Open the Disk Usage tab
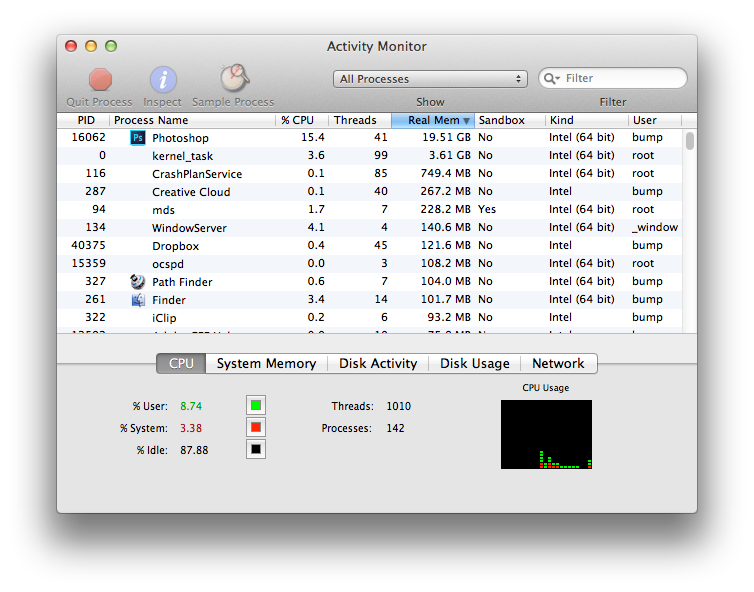The height and width of the screenshot is (592, 754). click(x=475, y=364)
